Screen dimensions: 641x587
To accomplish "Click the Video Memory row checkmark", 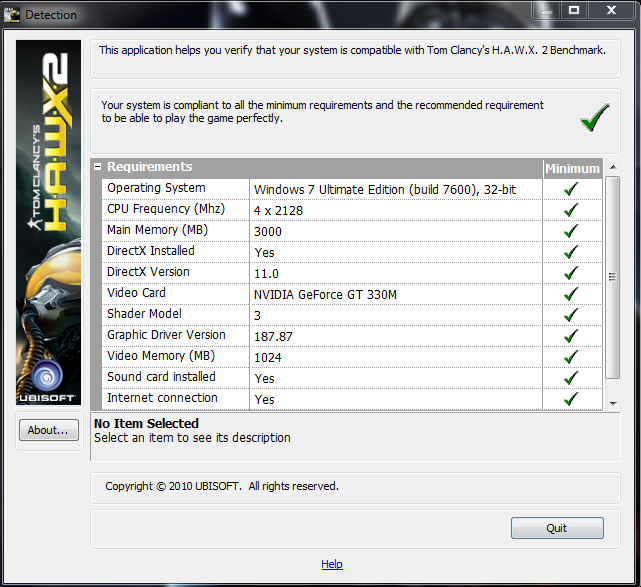I will 571,357.
